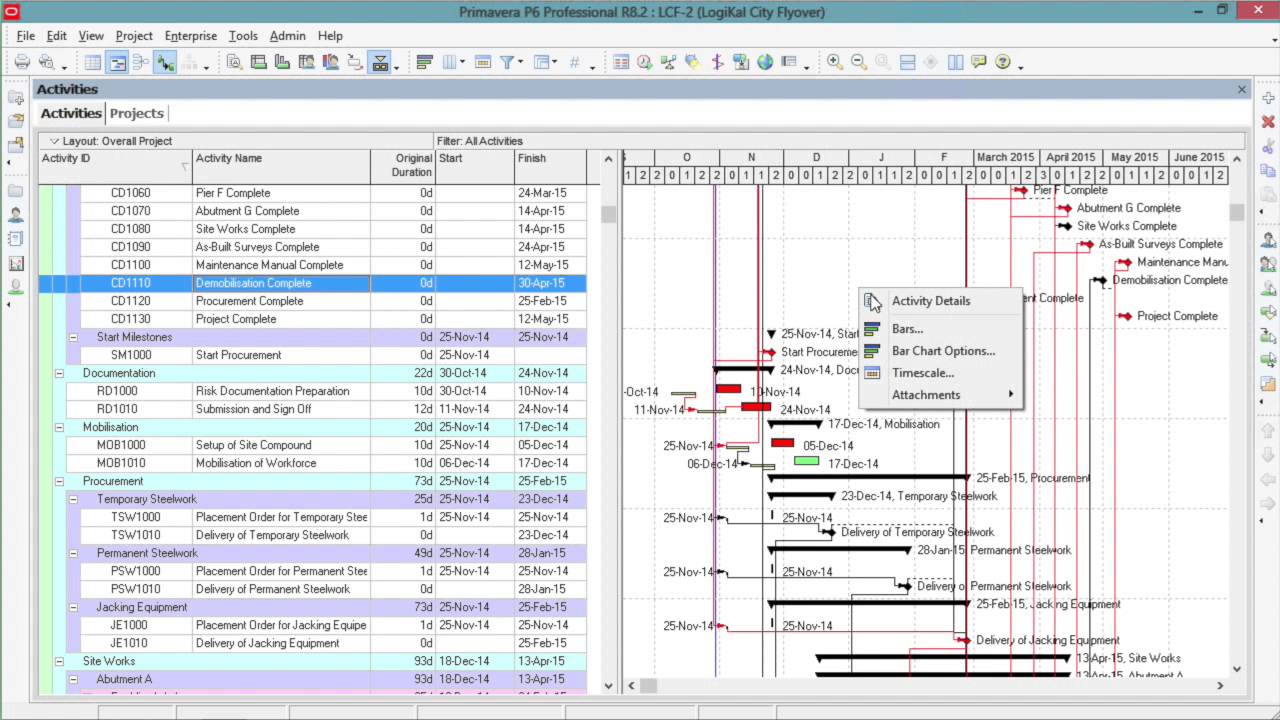Viewport: 1280px width, 720px height.
Task: Click the top icon in left sidebar
Action: (16, 98)
